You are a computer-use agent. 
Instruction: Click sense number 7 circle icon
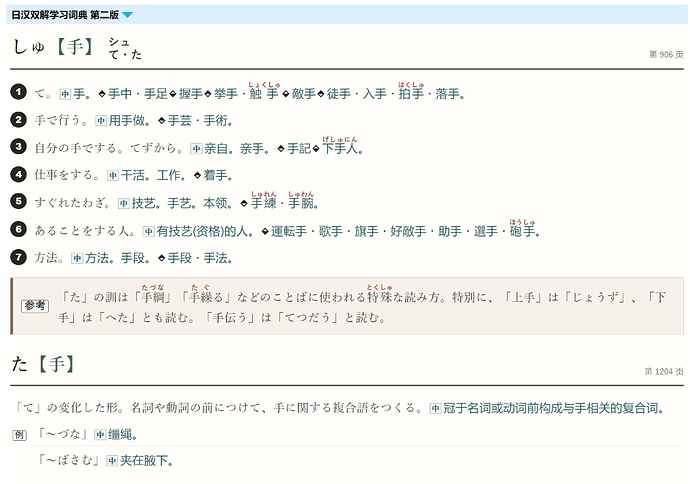[18, 257]
